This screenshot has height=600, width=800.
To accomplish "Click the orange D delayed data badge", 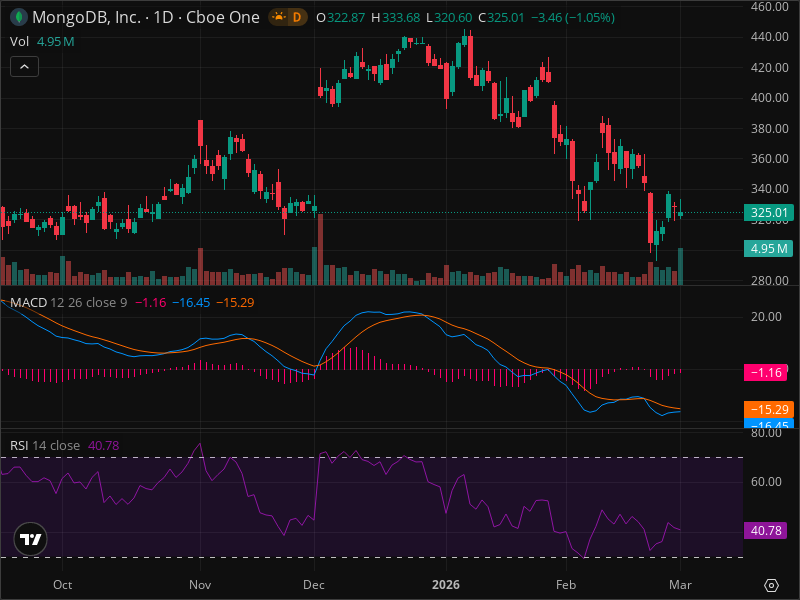I will pos(296,17).
